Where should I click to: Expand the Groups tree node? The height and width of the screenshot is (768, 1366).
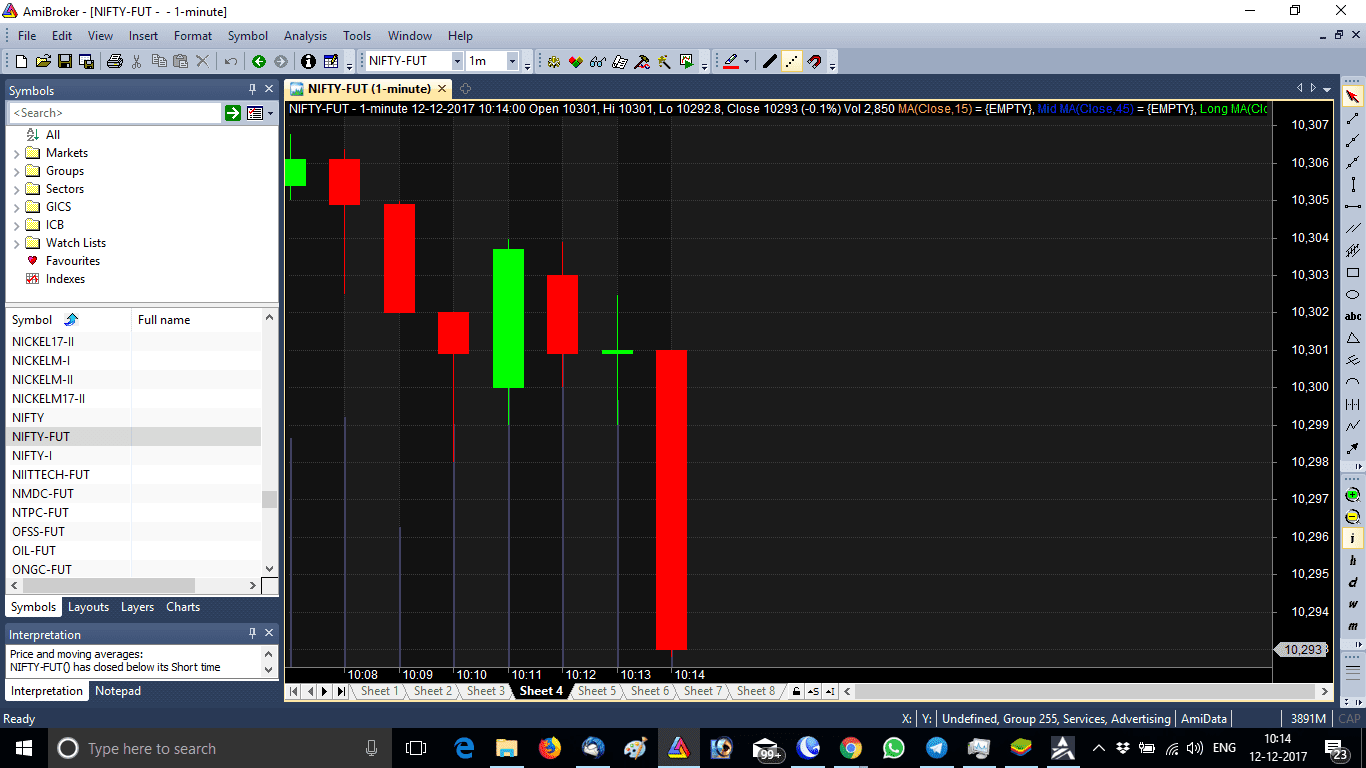click(16, 172)
